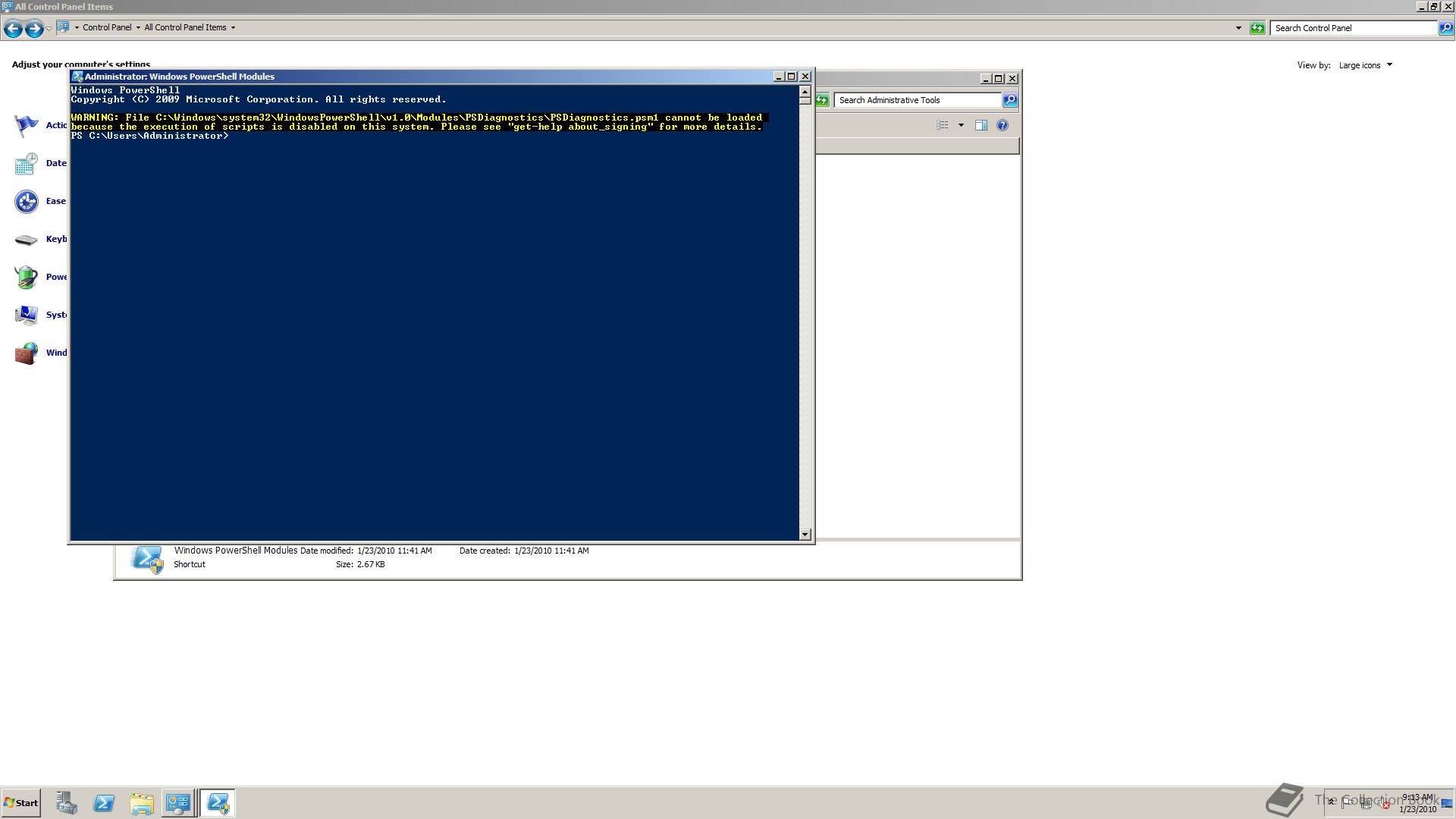Launch Windows PowerShell from taskbar

pyautogui.click(x=104, y=803)
